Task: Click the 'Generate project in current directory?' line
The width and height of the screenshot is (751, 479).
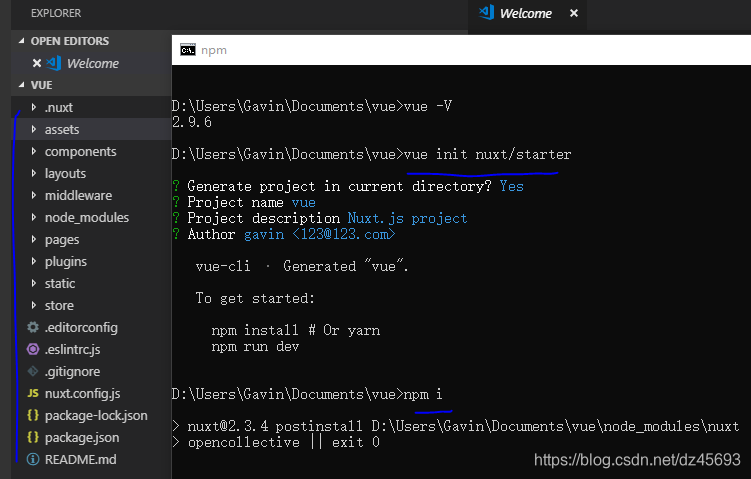Action: point(348,186)
